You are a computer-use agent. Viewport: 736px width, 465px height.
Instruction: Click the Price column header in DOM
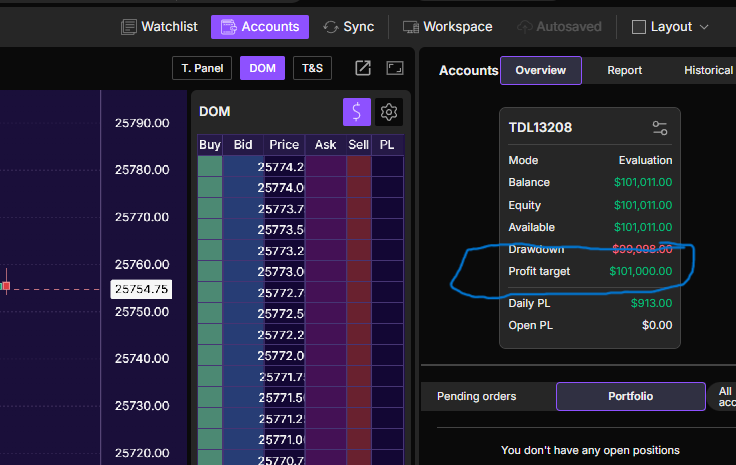pyautogui.click(x=284, y=145)
